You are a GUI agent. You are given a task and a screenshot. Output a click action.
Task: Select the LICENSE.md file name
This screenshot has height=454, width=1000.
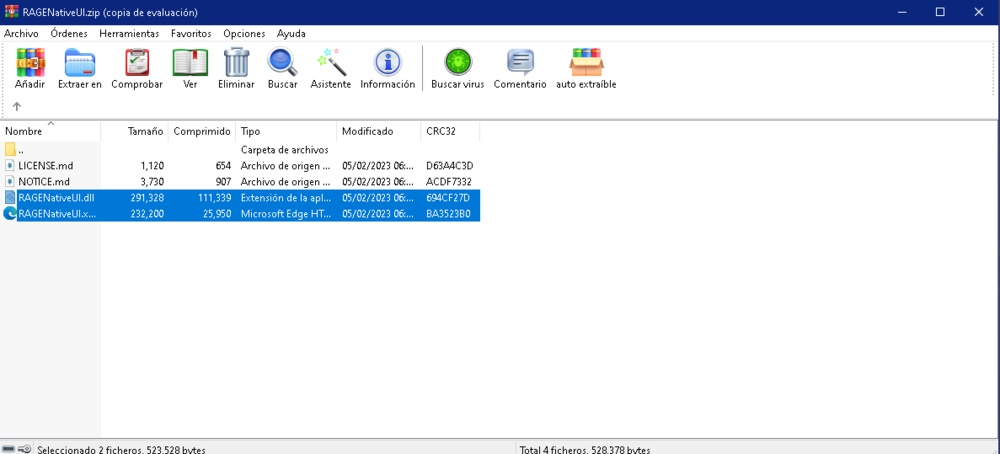tap(46, 166)
